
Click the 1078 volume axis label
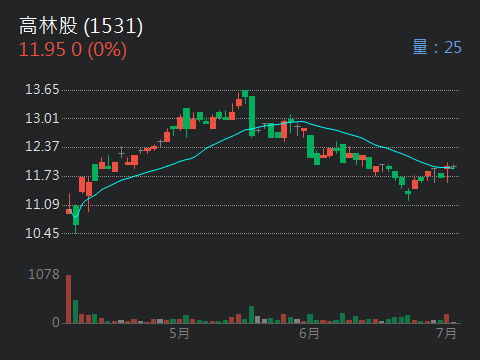44,274
